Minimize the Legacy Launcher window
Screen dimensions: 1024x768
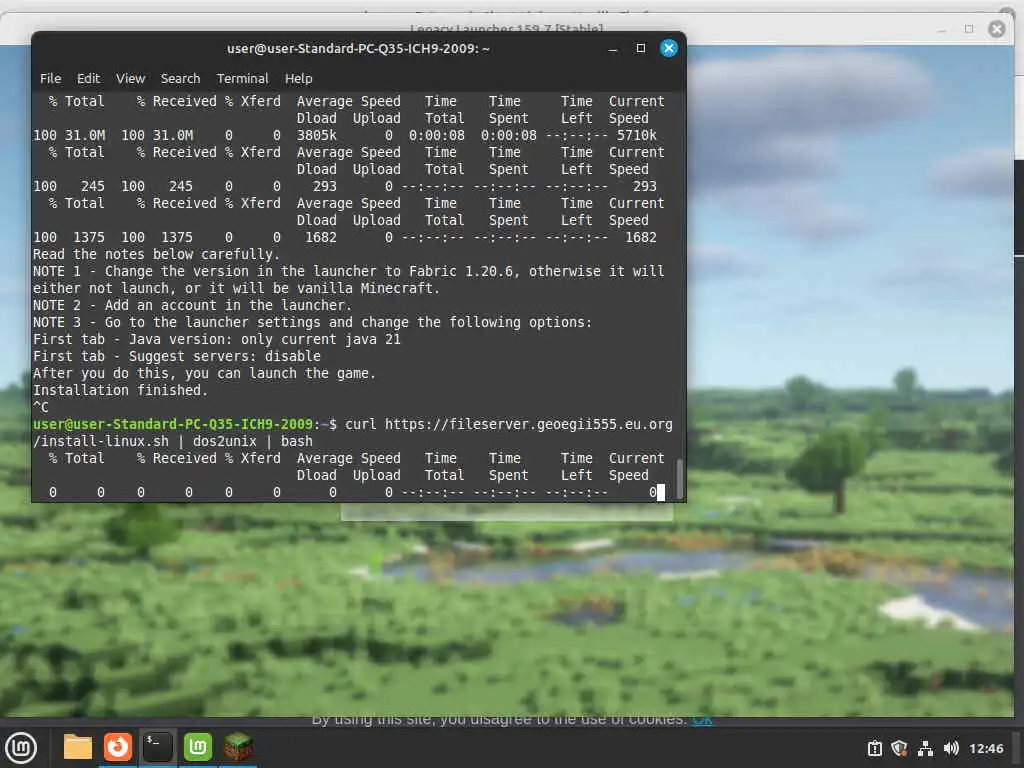pos(942,29)
